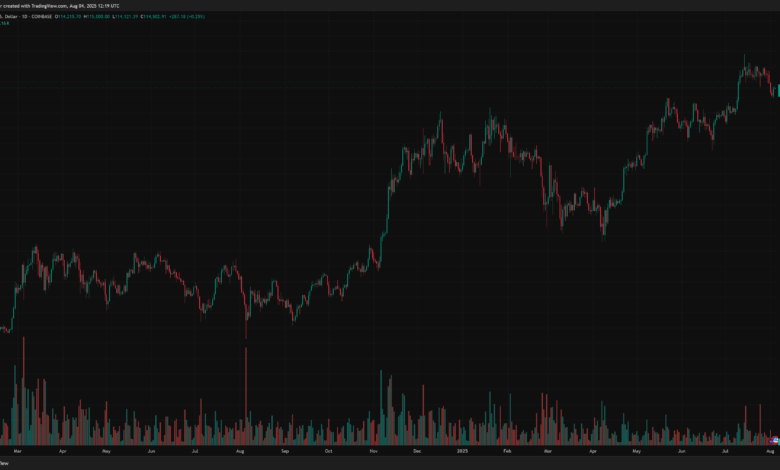This screenshot has height=470, width=780.
Task: Click the last green candle at right edge
Action: pyautogui.click(x=777, y=91)
